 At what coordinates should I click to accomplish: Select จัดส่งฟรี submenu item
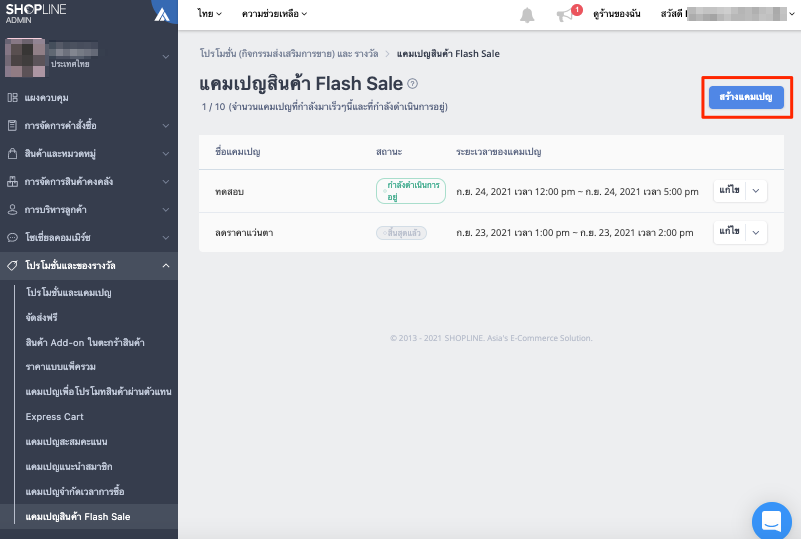point(41,317)
